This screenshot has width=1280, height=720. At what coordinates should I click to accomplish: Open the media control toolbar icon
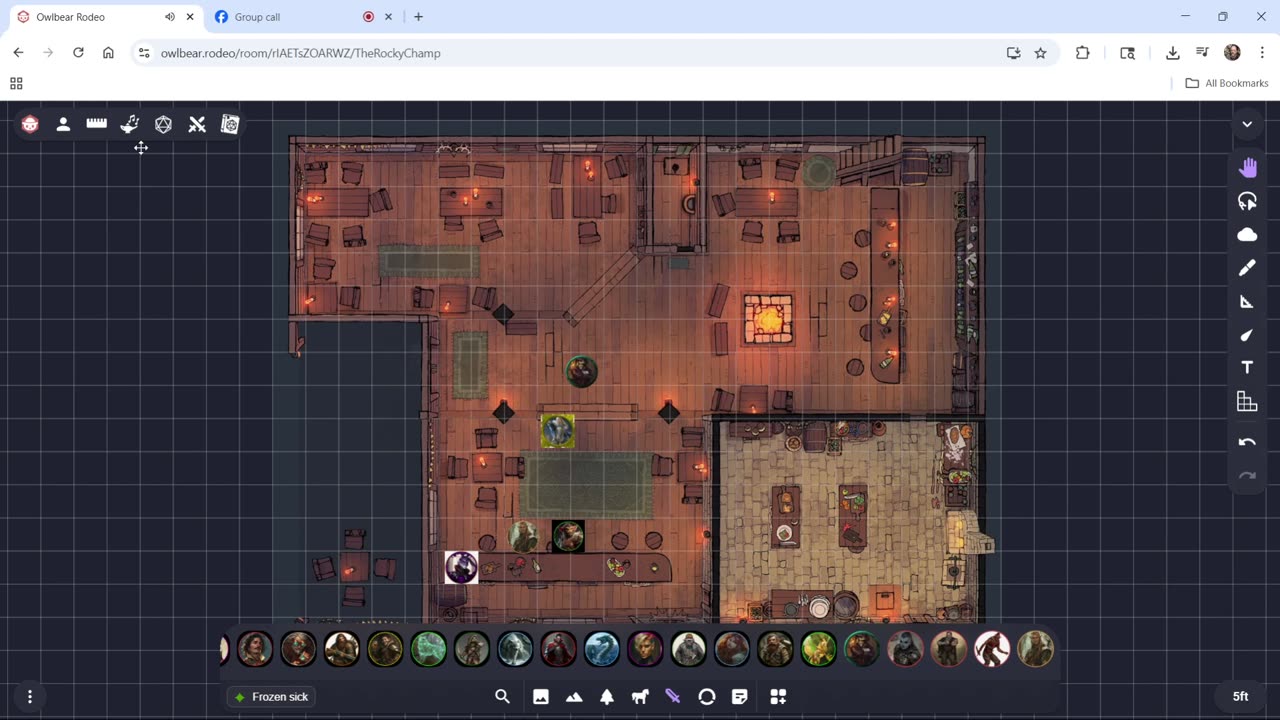[x=1202, y=53]
